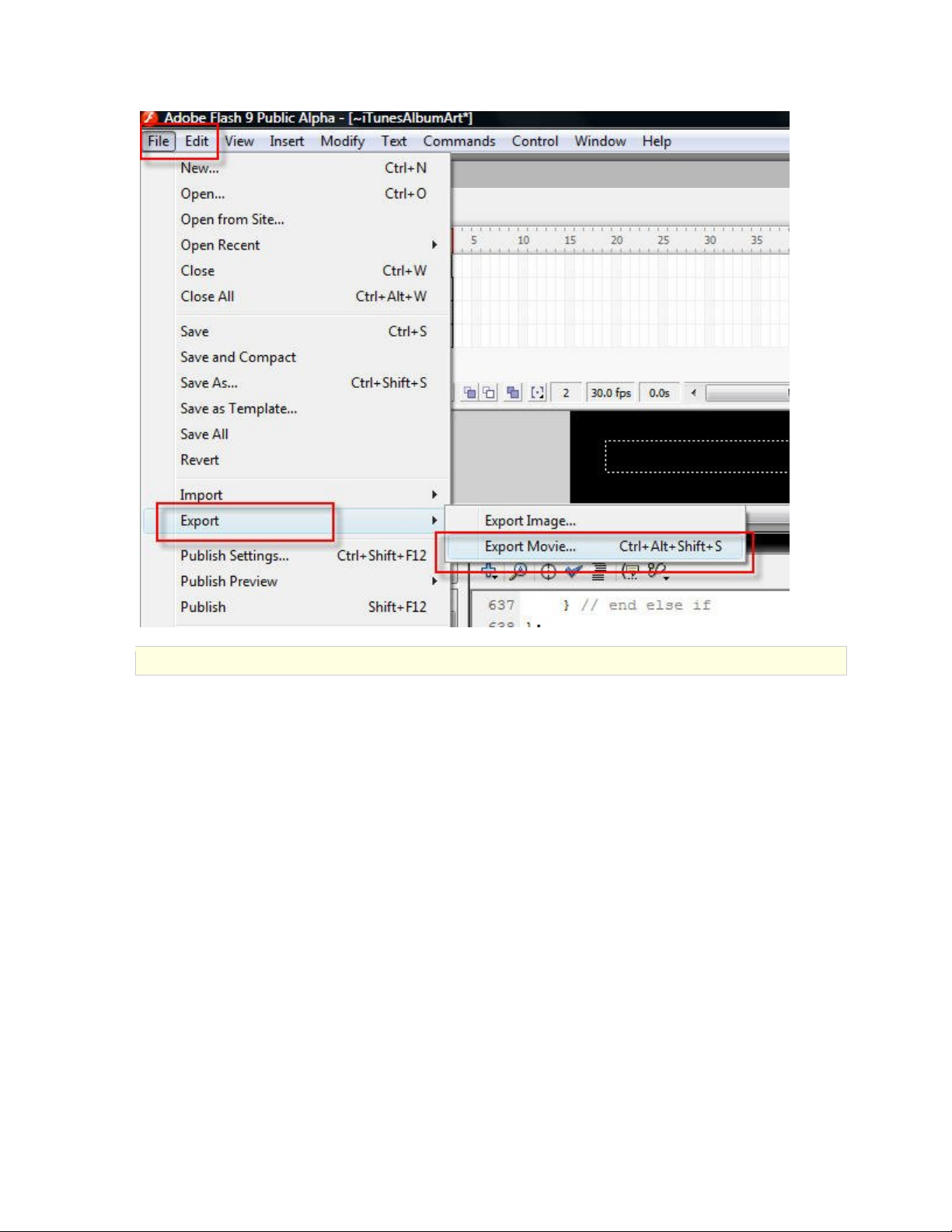This screenshot has width=952, height=1232.
Task: Click the Adobe Flash application icon in title bar
Action: [x=150, y=118]
